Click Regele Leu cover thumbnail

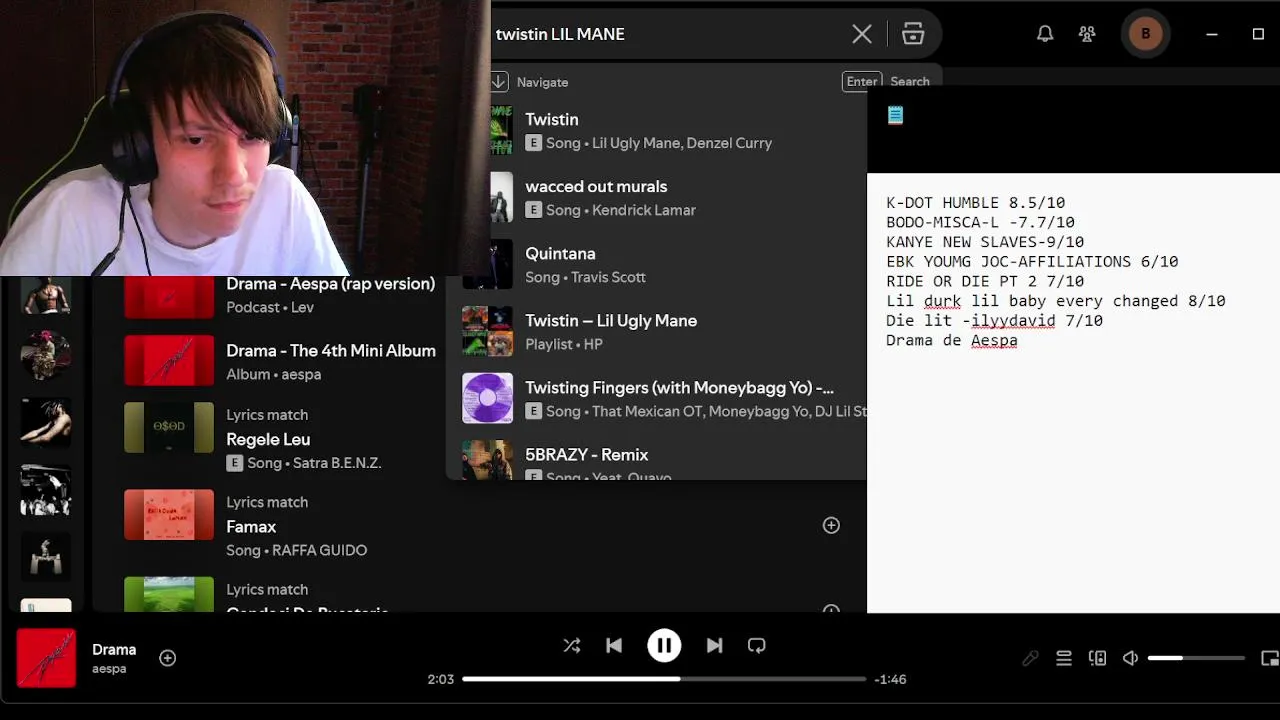click(169, 428)
